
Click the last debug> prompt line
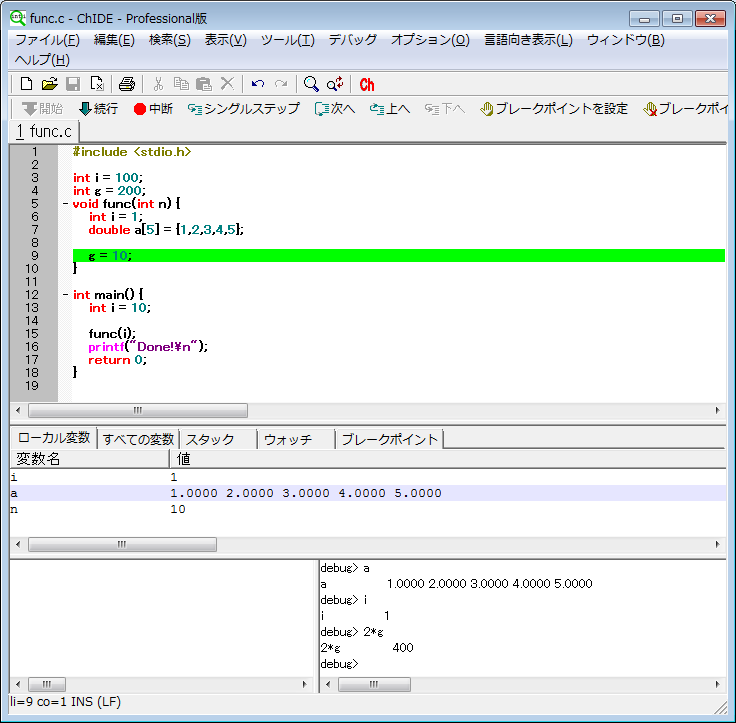(x=339, y=664)
